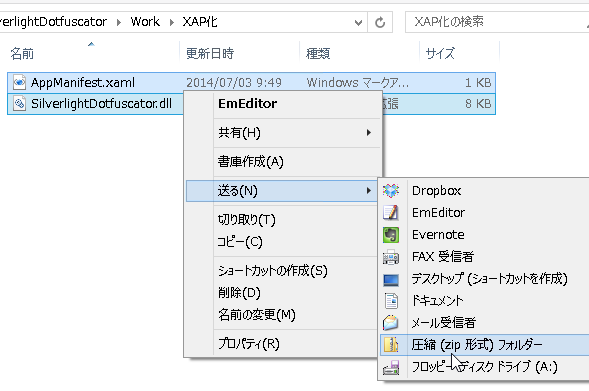
Task: Refresh the folder with the reload button
Action: 380,22
